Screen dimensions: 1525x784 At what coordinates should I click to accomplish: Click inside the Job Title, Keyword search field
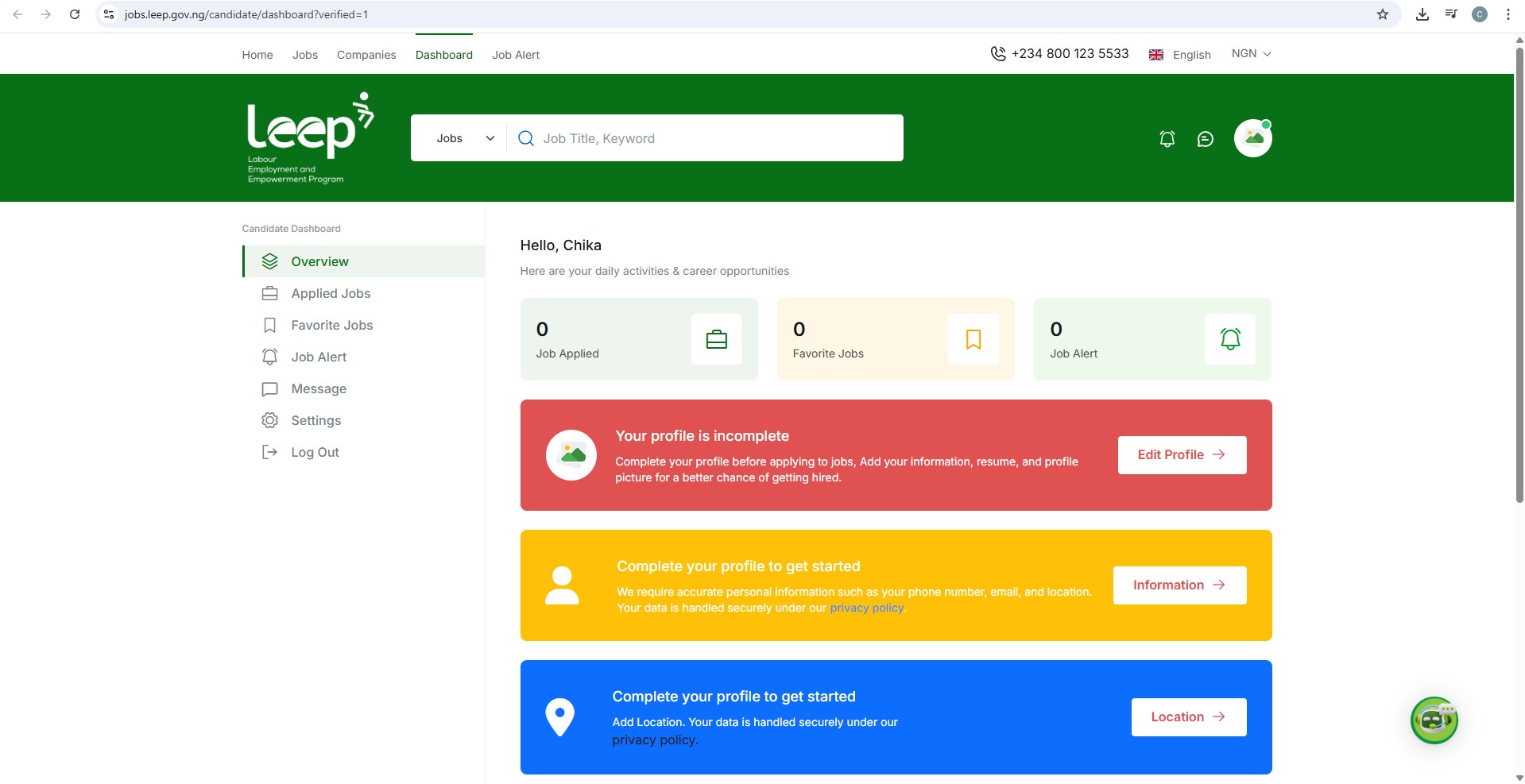click(x=699, y=137)
